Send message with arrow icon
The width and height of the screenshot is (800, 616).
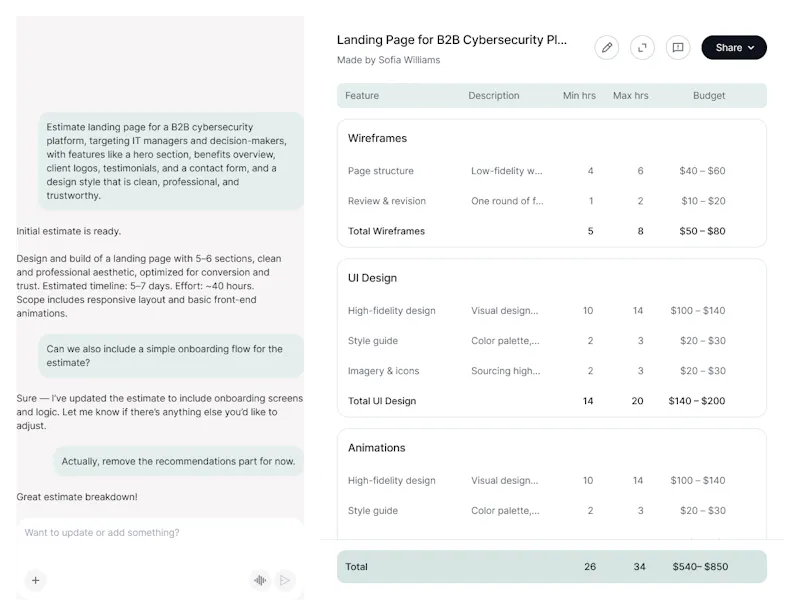coord(285,580)
